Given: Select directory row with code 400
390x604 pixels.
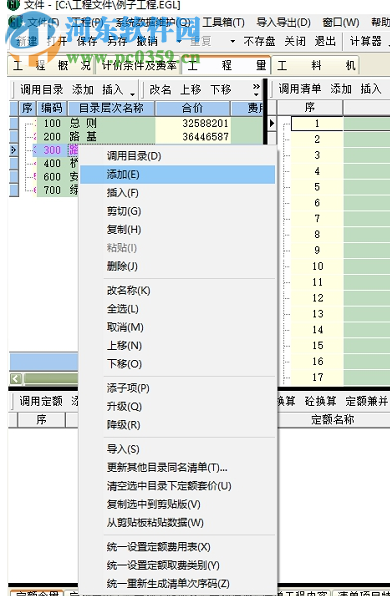Looking at the screenshot, I should 52,163.
